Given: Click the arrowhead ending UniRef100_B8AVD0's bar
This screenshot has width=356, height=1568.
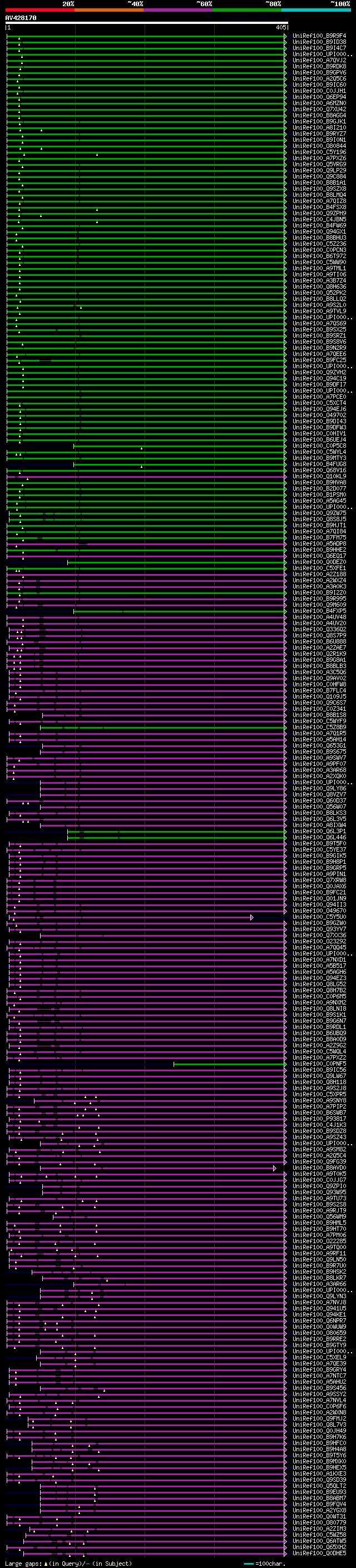Looking at the screenshot, I should tap(274, 1168).
